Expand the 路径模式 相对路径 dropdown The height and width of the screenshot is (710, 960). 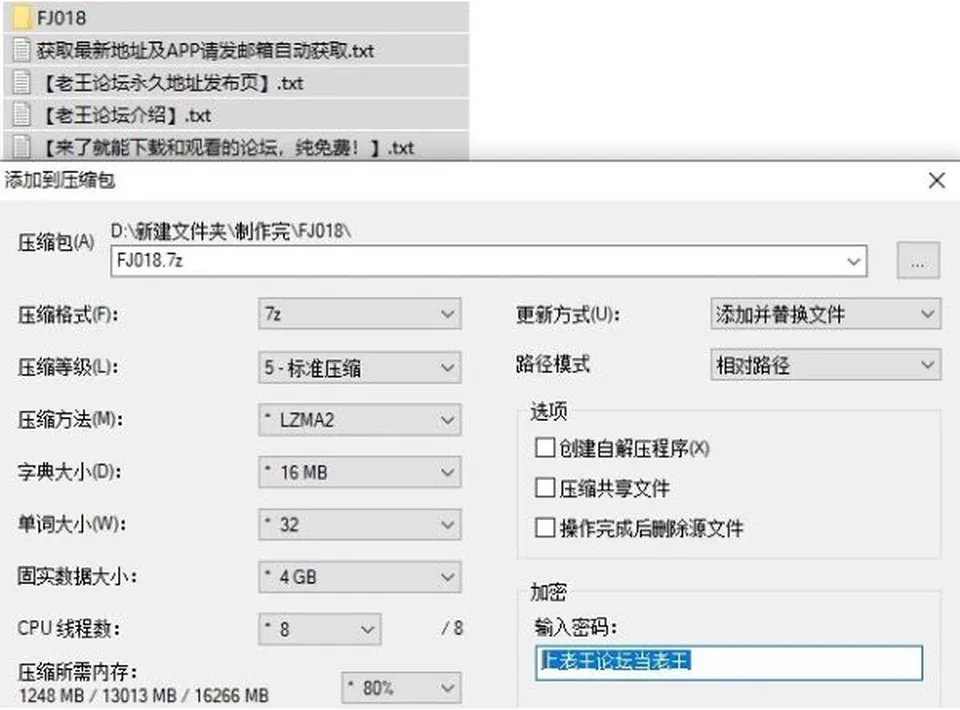click(825, 365)
